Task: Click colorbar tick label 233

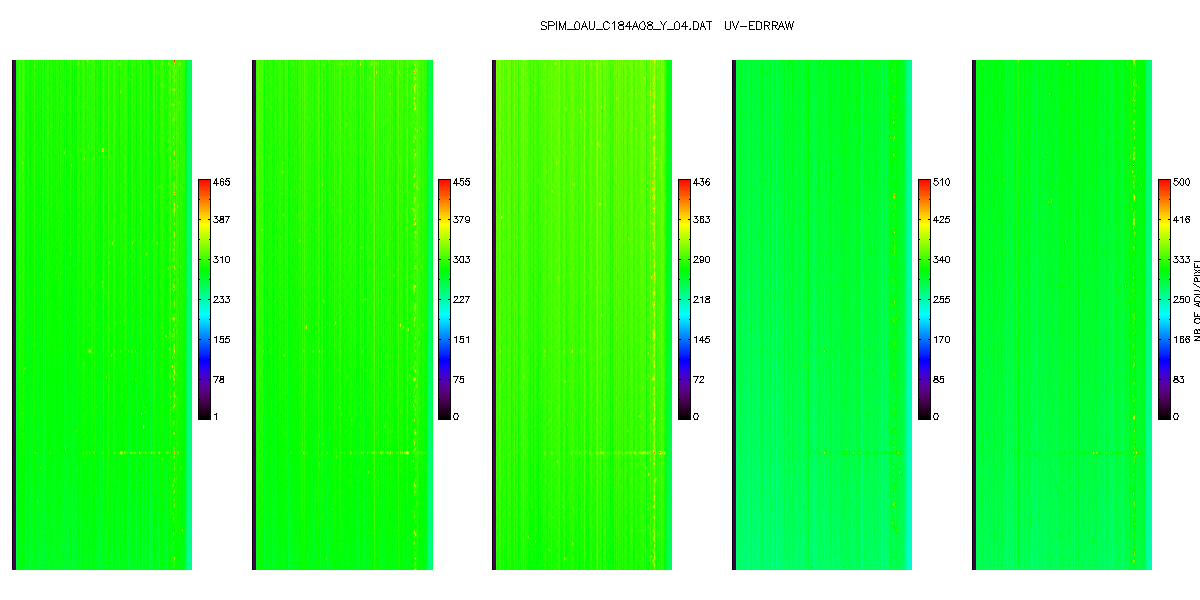Action: click(222, 300)
